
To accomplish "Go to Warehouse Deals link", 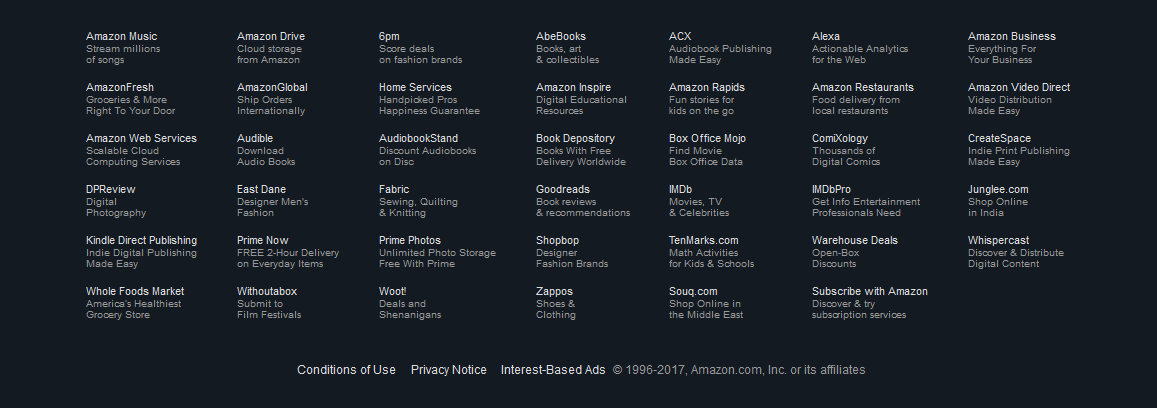I will (x=854, y=241).
